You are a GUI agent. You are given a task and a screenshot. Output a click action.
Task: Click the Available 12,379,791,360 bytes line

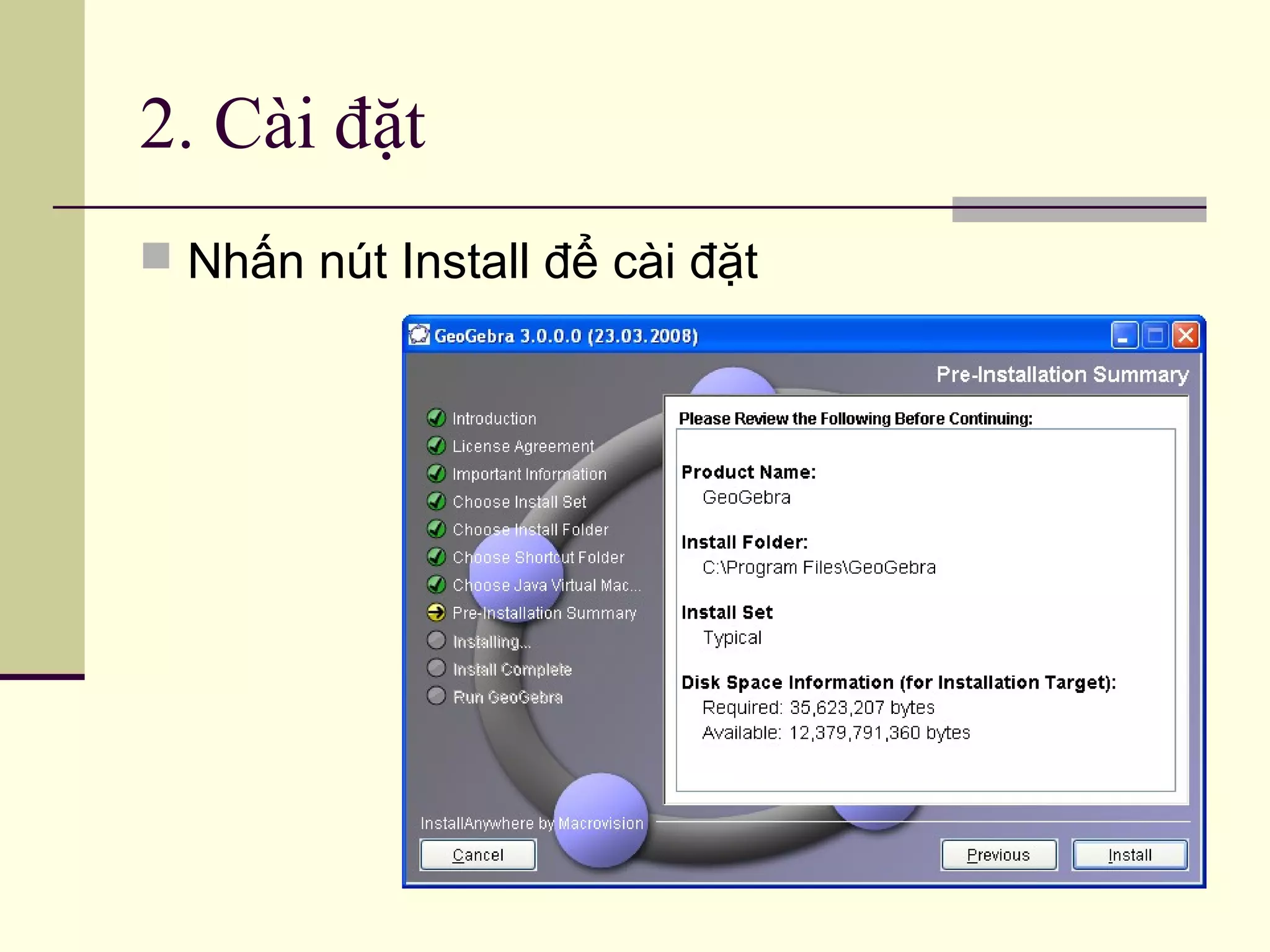836,733
